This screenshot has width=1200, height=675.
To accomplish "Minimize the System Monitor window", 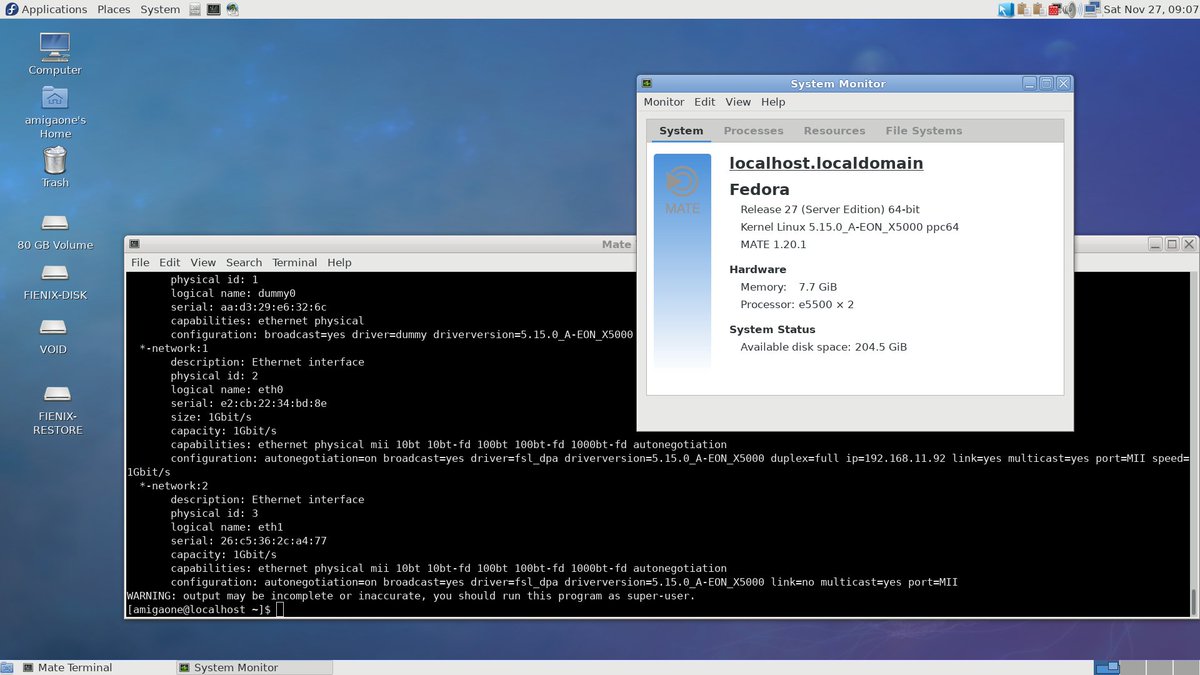I will 1028,84.
